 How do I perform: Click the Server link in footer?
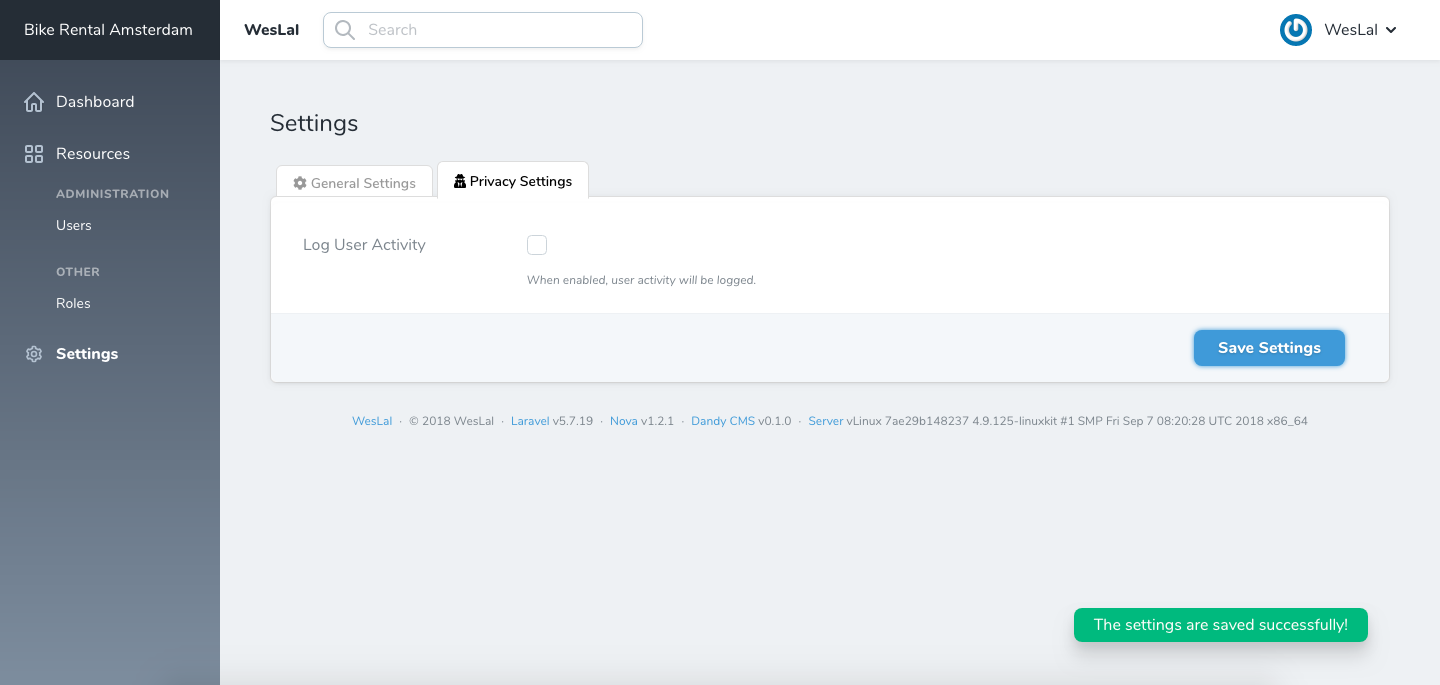tap(826, 421)
